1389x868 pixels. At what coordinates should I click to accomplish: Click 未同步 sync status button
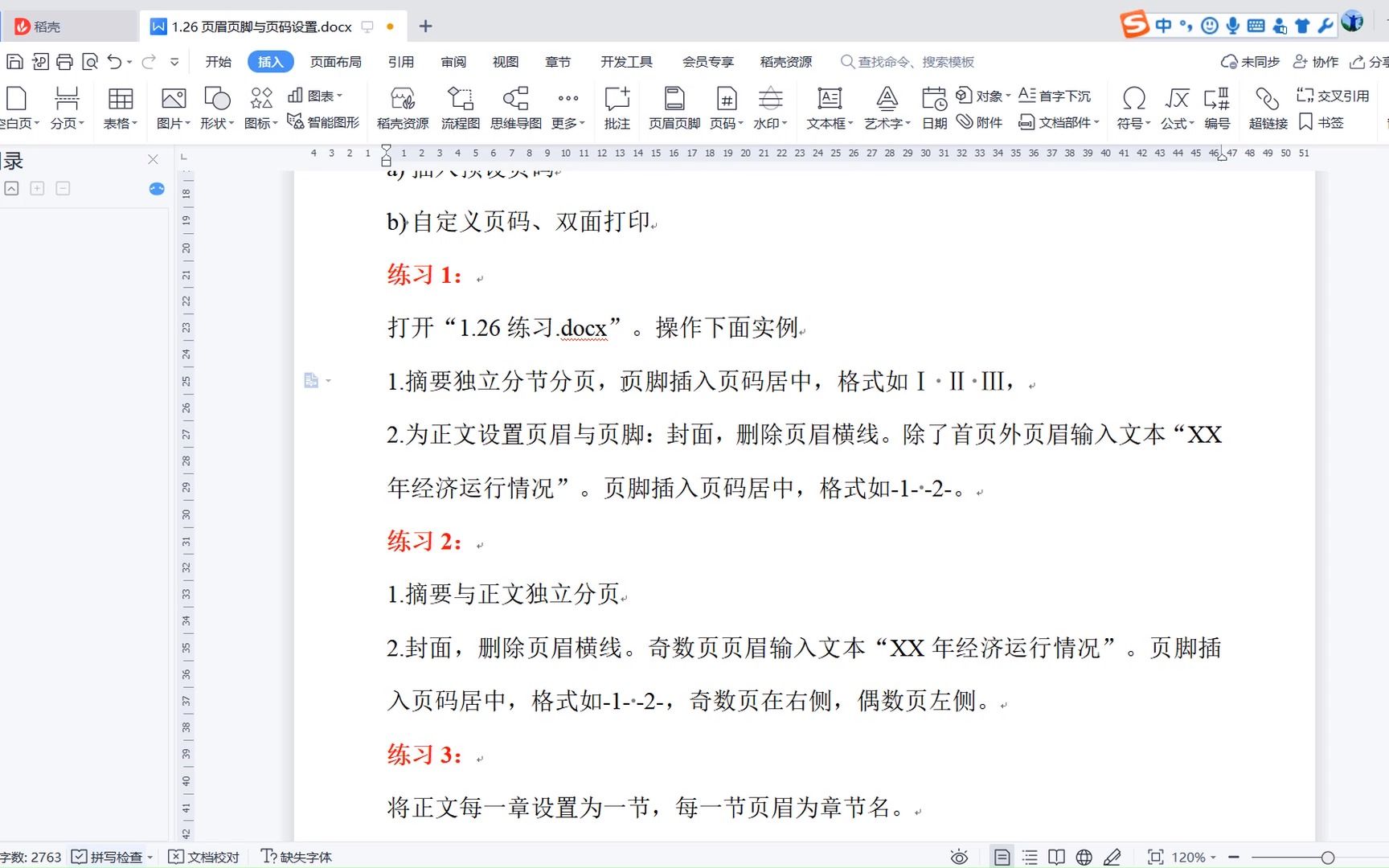point(1250,62)
